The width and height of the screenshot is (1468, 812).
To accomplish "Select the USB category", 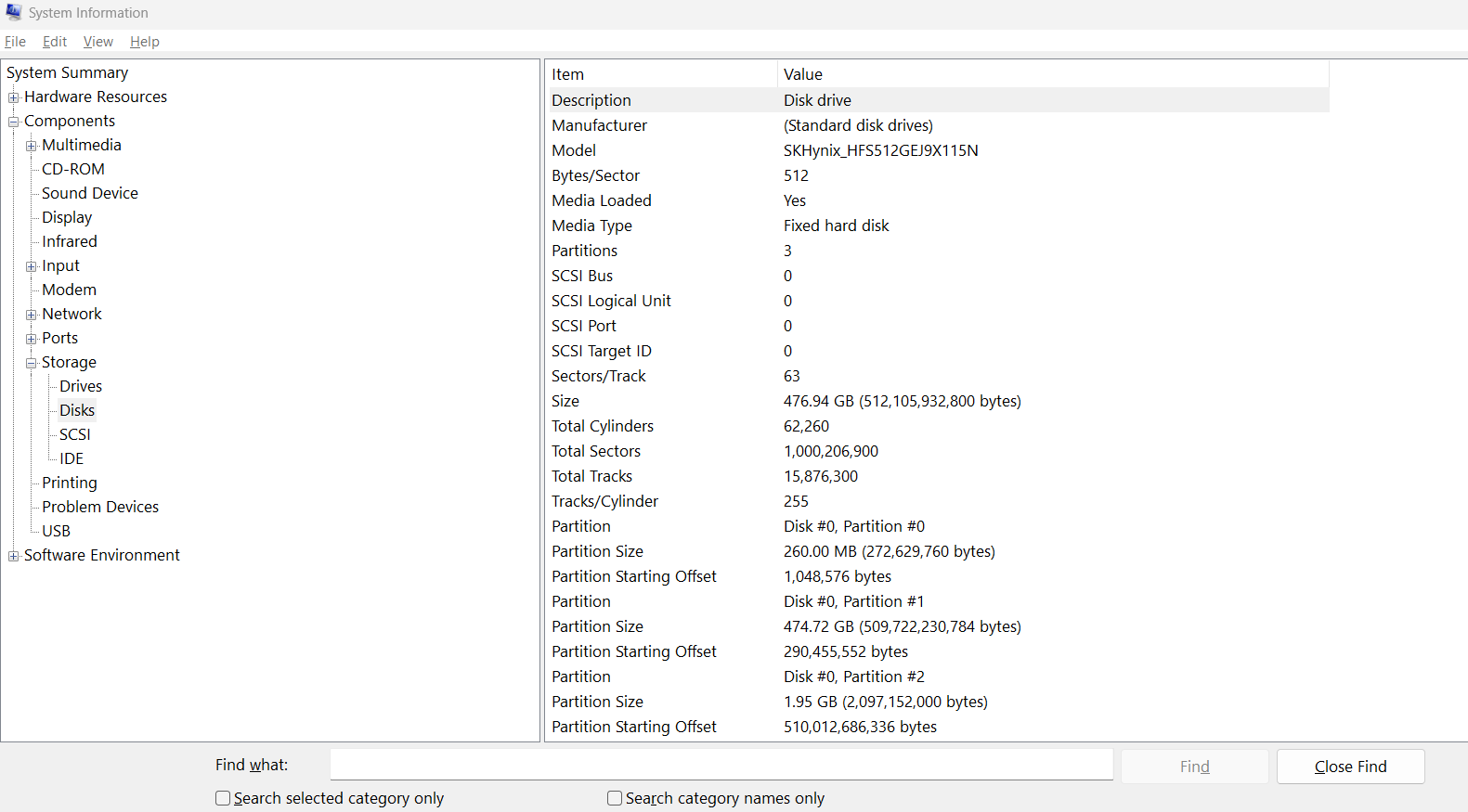I will pyautogui.click(x=56, y=531).
